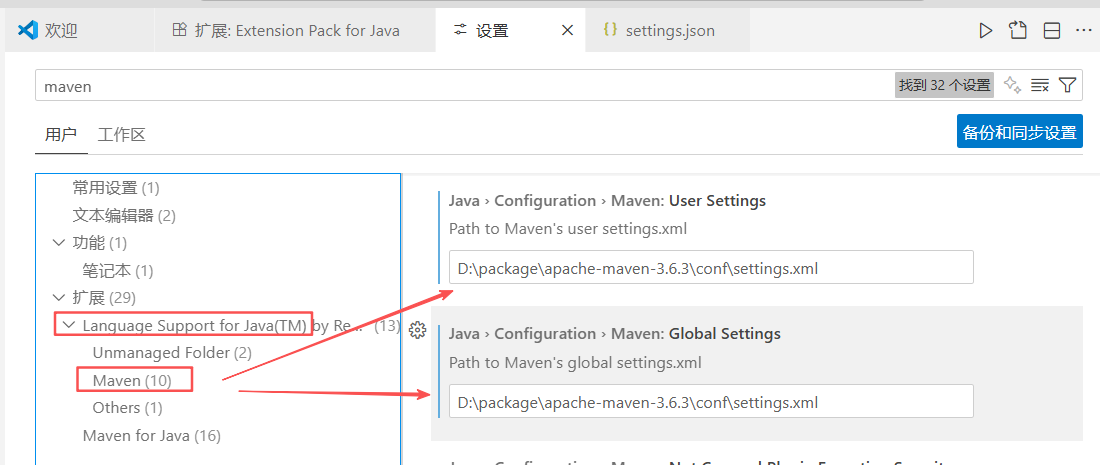Image resolution: width=1100 pixels, height=465 pixels.
Task: Click the AI sparkle search icon
Action: [1012, 85]
